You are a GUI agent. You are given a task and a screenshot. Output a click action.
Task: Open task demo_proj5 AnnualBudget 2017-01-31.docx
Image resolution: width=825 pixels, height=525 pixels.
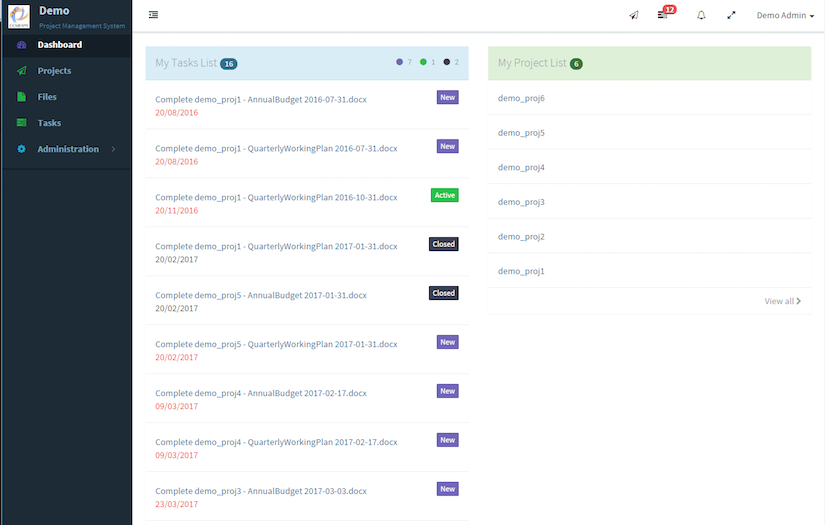click(261, 295)
